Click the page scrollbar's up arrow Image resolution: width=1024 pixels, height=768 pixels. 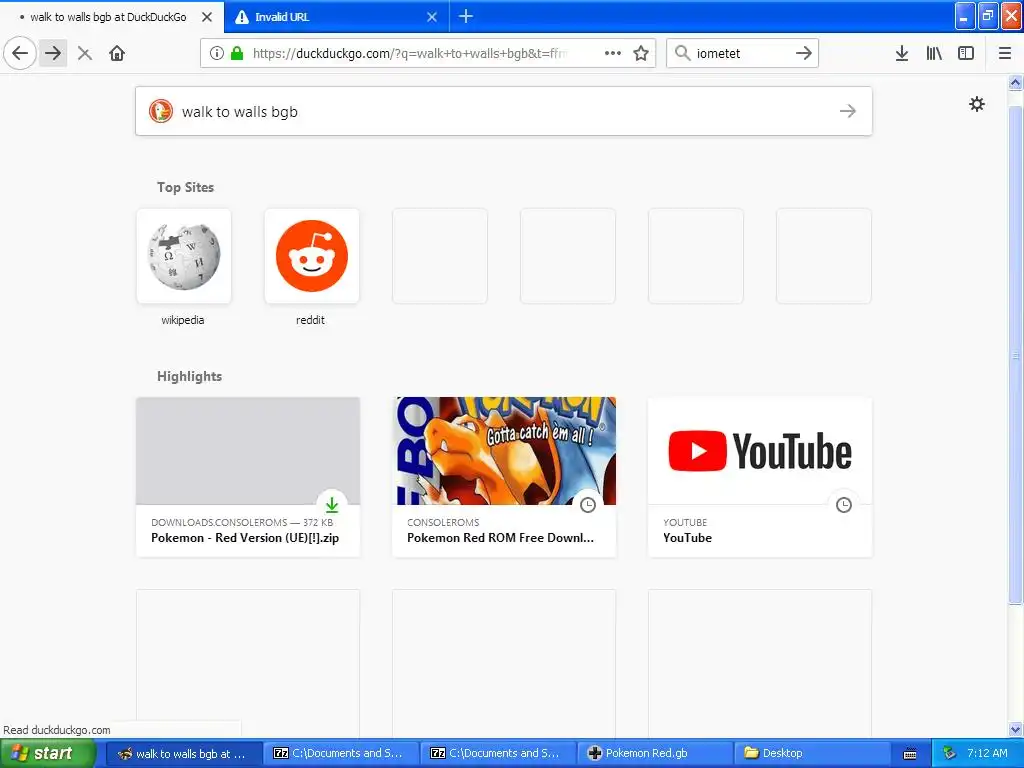point(1016,82)
